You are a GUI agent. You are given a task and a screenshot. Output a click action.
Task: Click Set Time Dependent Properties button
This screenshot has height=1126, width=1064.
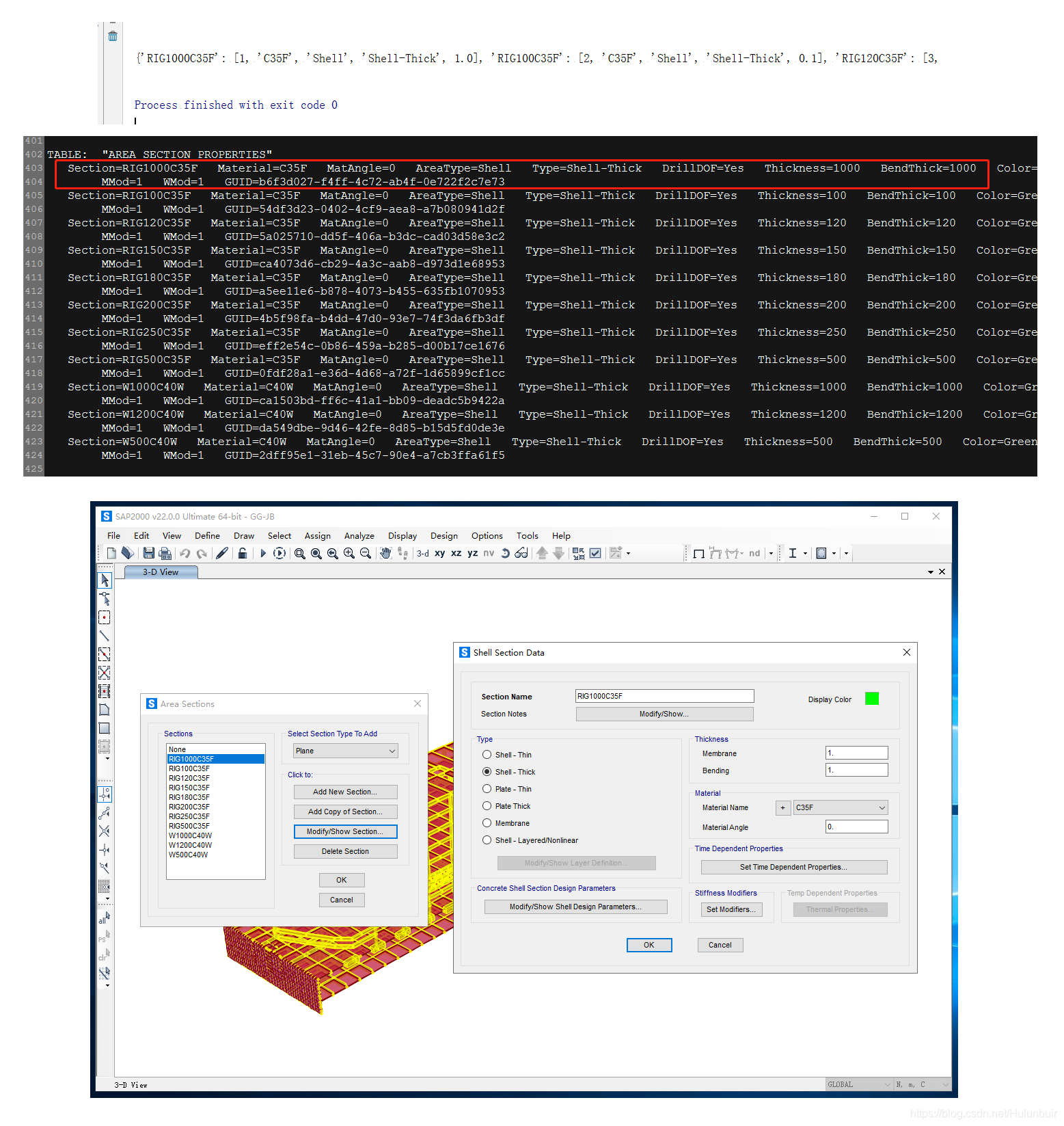pyautogui.click(x=794, y=867)
